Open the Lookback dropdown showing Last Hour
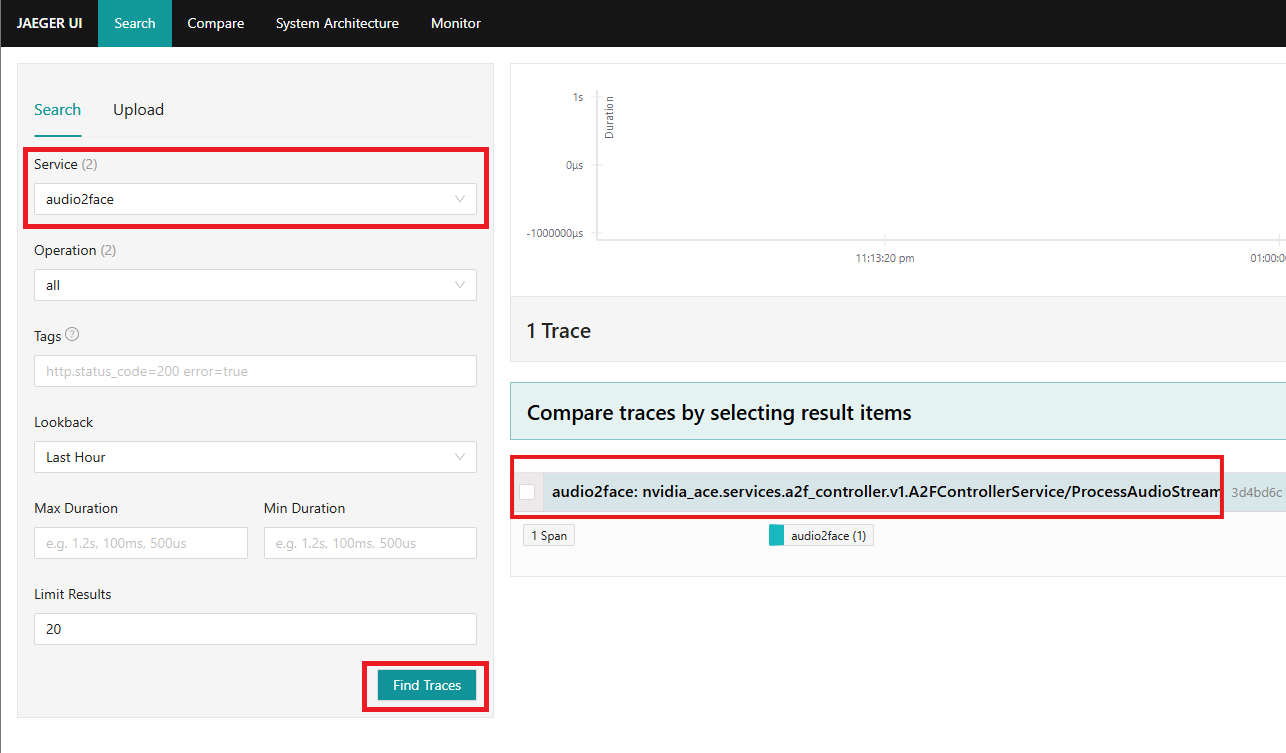This screenshot has width=1286, height=753. pos(255,457)
